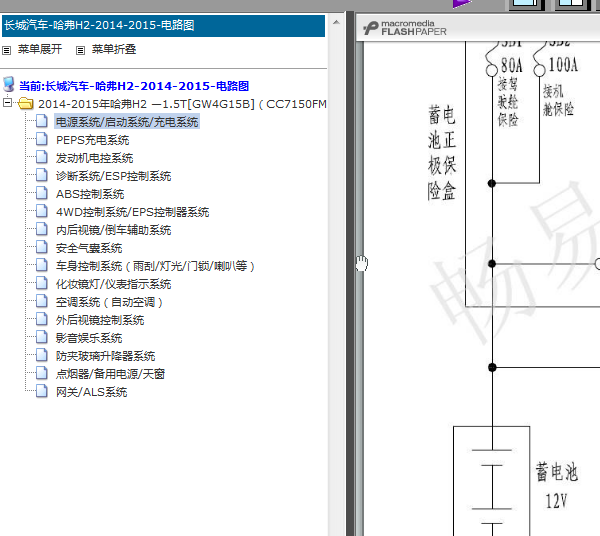Click the 长城汽车-哈弗H2-2014-2015-电路图 title bar
600x536 pixels.
point(163,26)
